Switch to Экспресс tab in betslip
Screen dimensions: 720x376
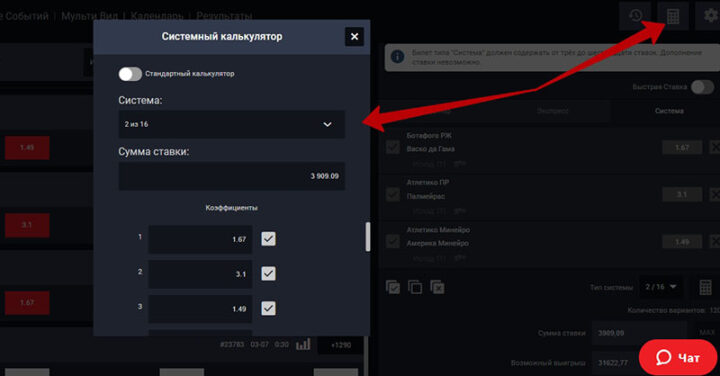tap(553, 111)
